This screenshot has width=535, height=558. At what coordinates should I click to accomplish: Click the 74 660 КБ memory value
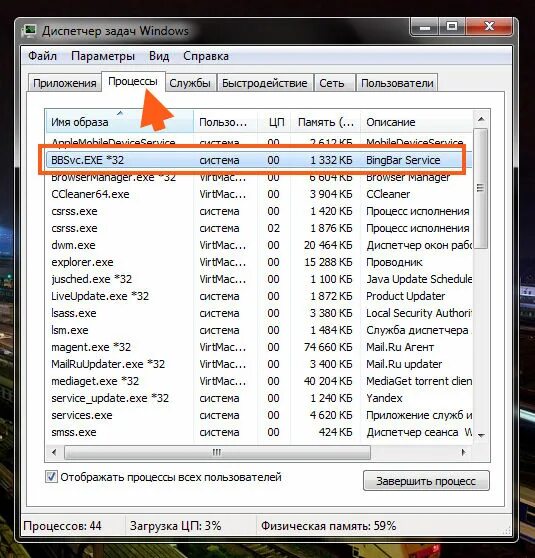pos(328,347)
